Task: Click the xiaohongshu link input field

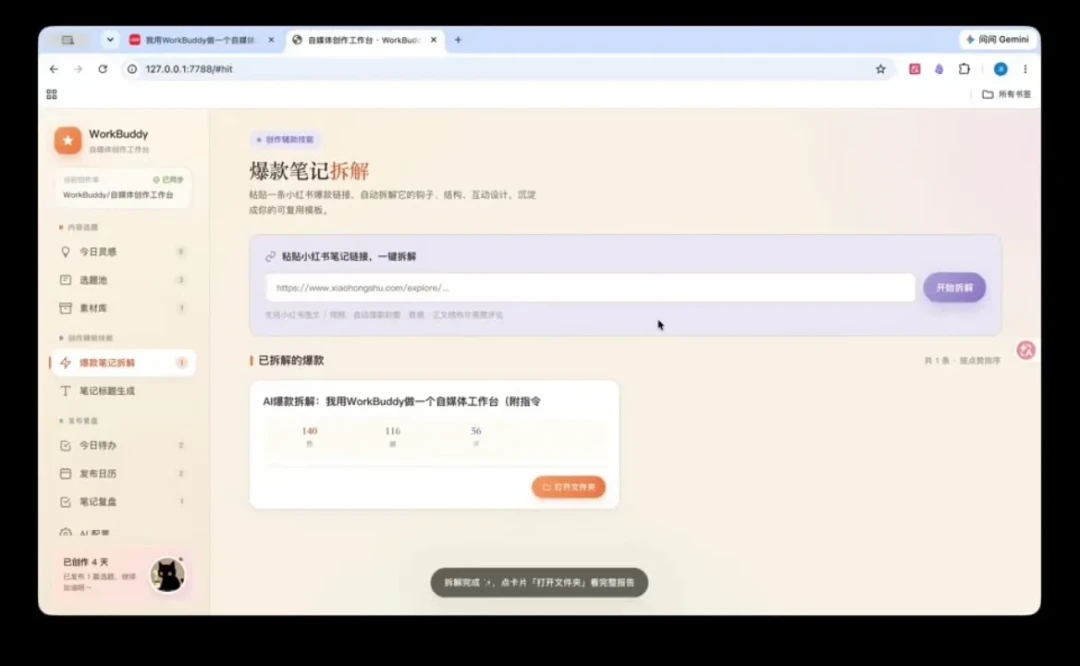Action: tap(590, 288)
